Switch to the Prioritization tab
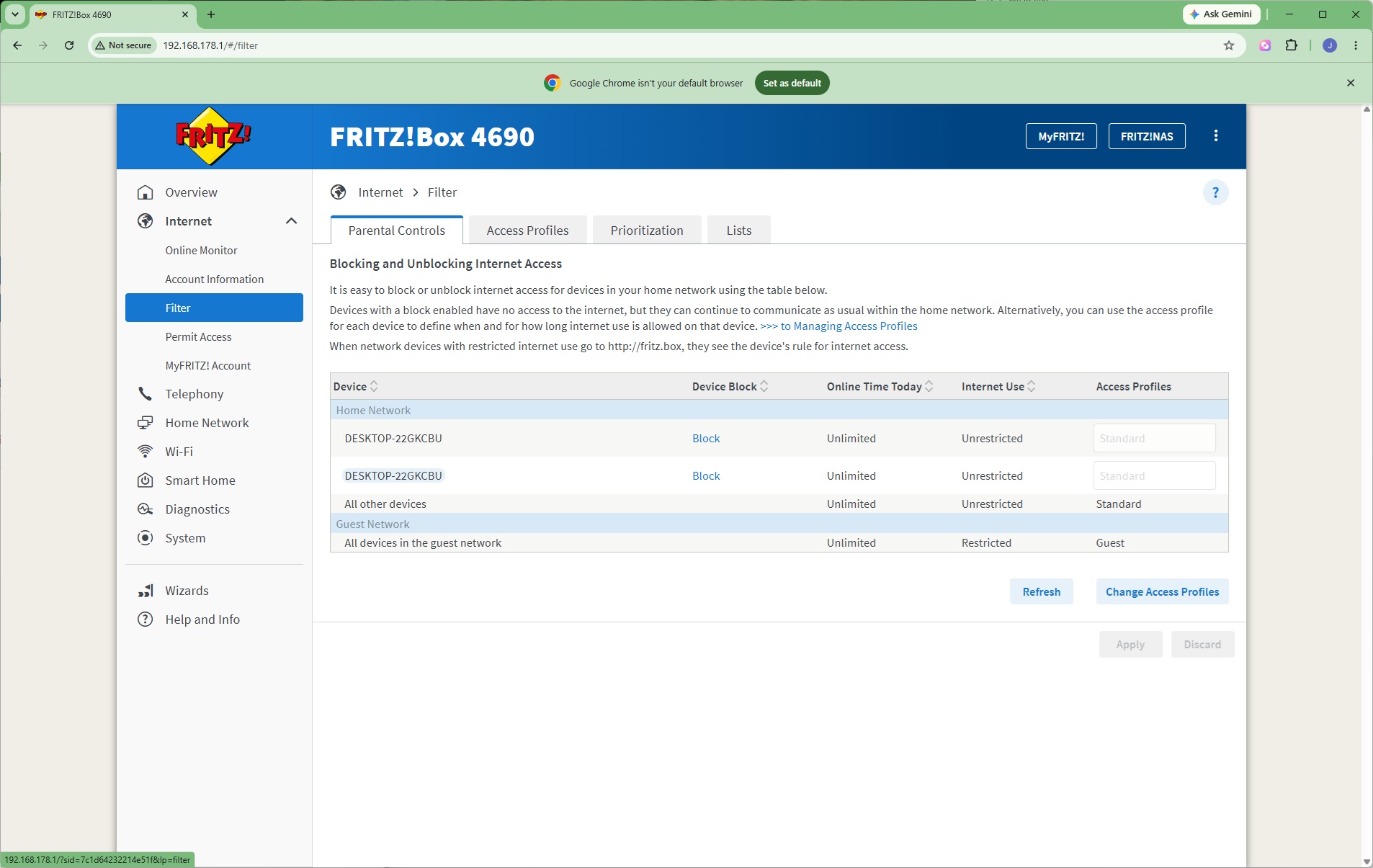Image resolution: width=1373 pixels, height=868 pixels. pyautogui.click(x=647, y=231)
